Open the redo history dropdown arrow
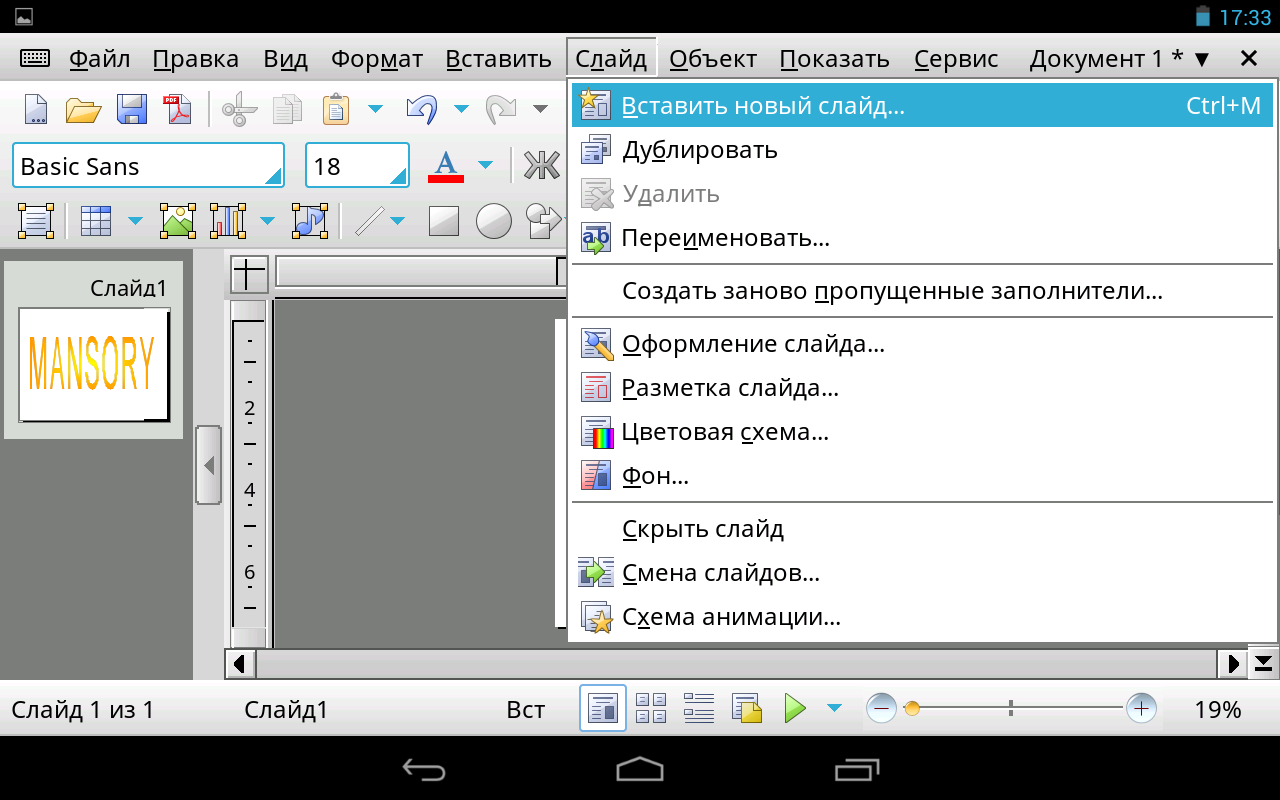This screenshot has height=800, width=1280. 540,108
